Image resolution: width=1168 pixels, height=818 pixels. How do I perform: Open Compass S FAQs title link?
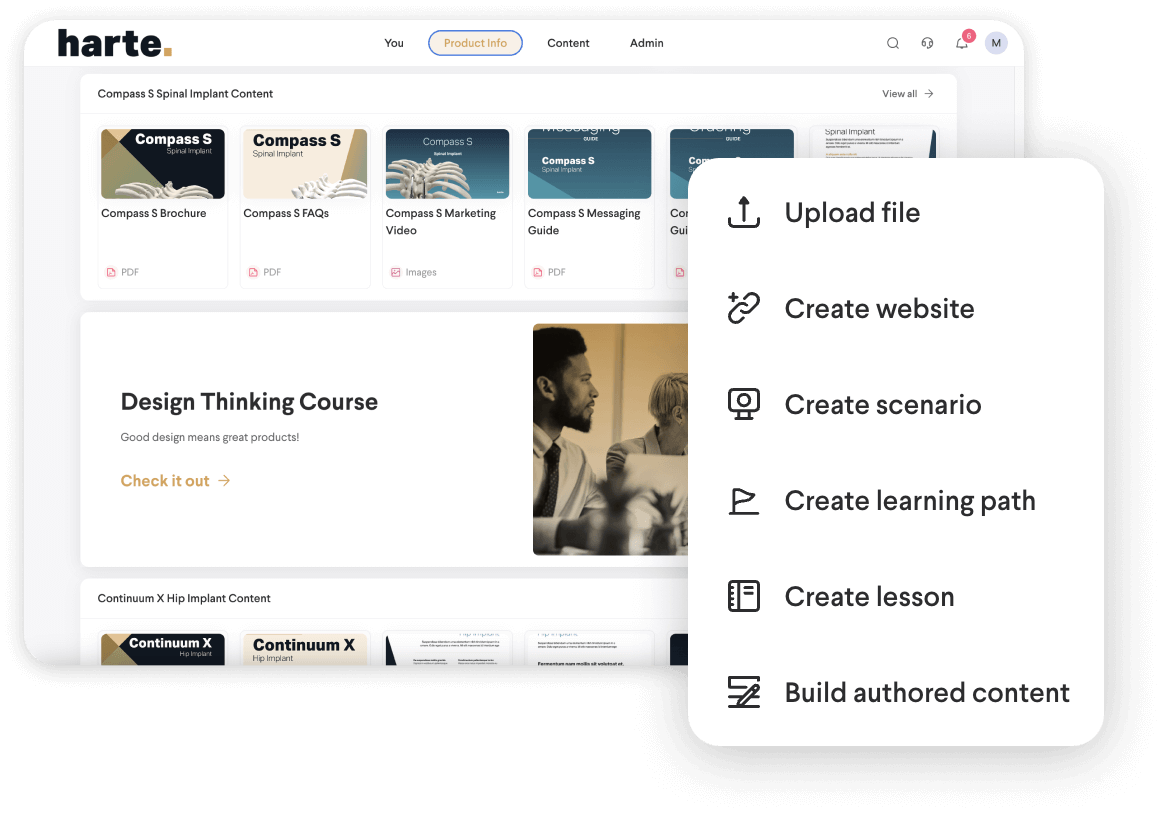tap(286, 213)
